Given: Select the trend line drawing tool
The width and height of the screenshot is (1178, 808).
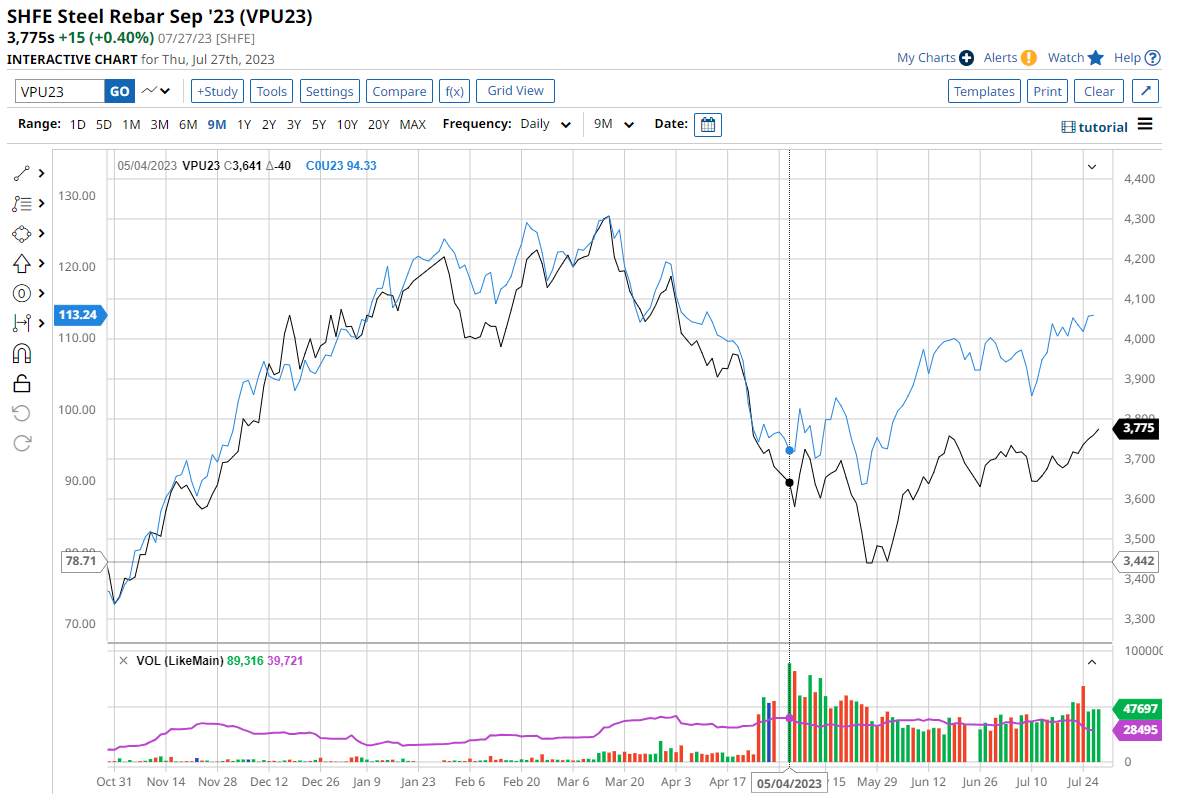Looking at the screenshot, I should coord(22,173).
